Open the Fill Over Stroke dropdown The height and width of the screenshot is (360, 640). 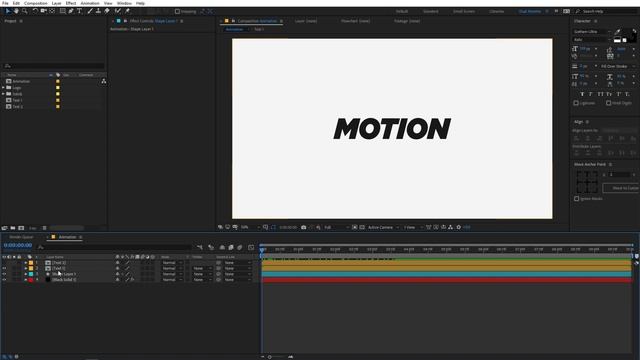tap(618, 66)
